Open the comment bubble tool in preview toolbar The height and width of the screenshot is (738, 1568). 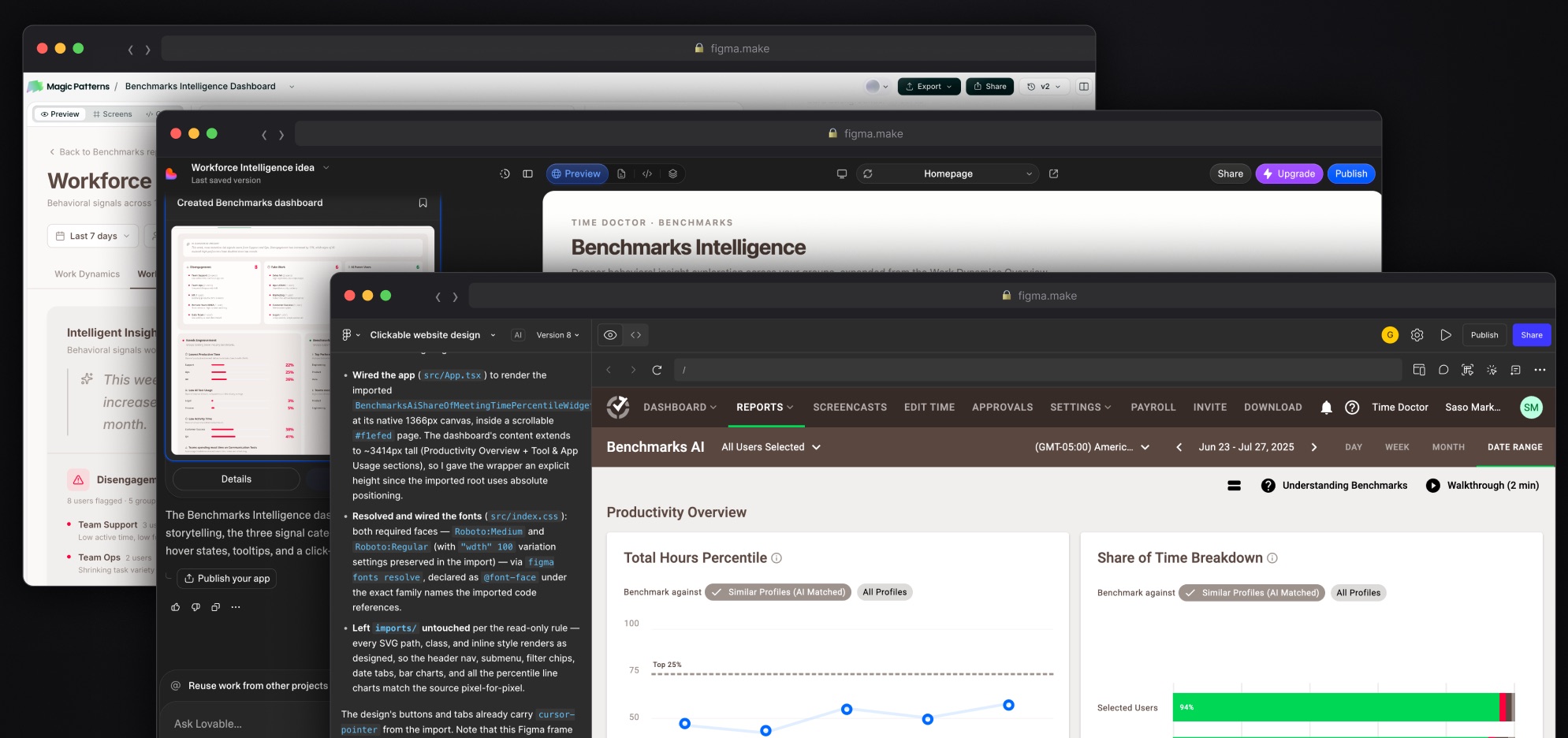coord(1443,370)
